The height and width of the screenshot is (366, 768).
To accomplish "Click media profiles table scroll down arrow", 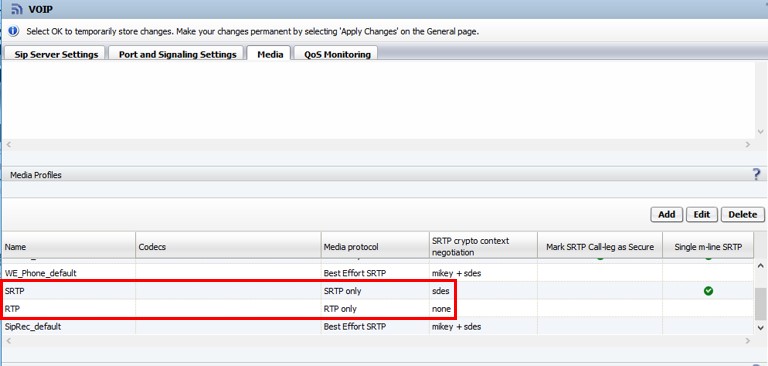I will coord(760,327).
